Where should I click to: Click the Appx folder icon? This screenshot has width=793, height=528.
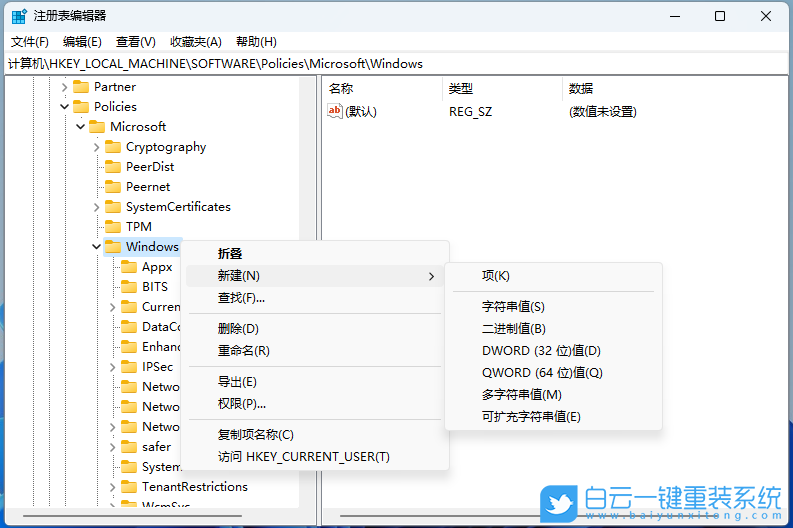[129, 267]
